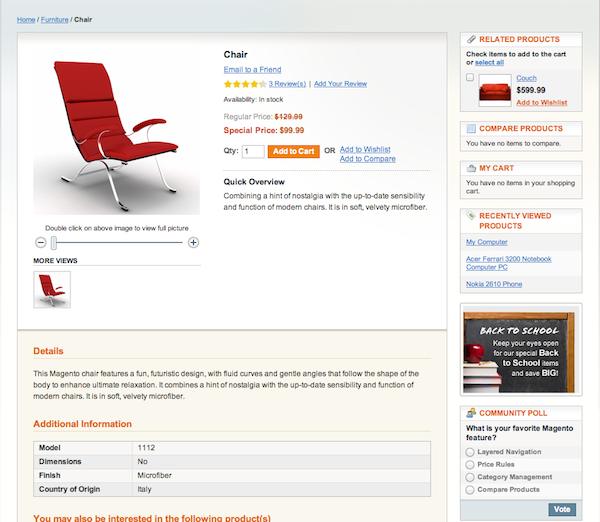This screenshot has width=600, height=522.
Task: Open the More Views chair thumbnail
Action: point(52,290)
